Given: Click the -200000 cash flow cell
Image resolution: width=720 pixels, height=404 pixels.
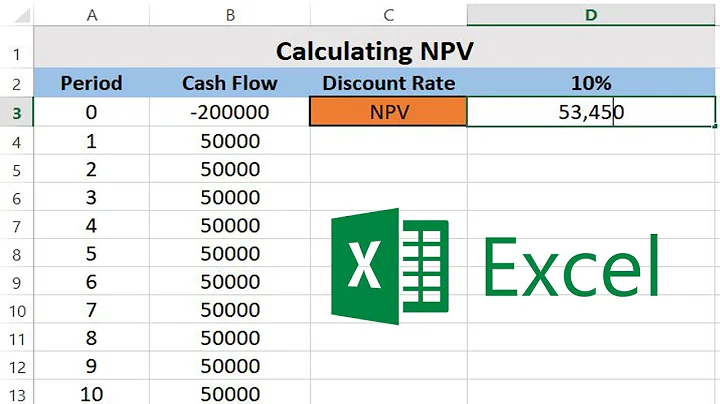Looking at the screenshot, I should coord(230,112).
